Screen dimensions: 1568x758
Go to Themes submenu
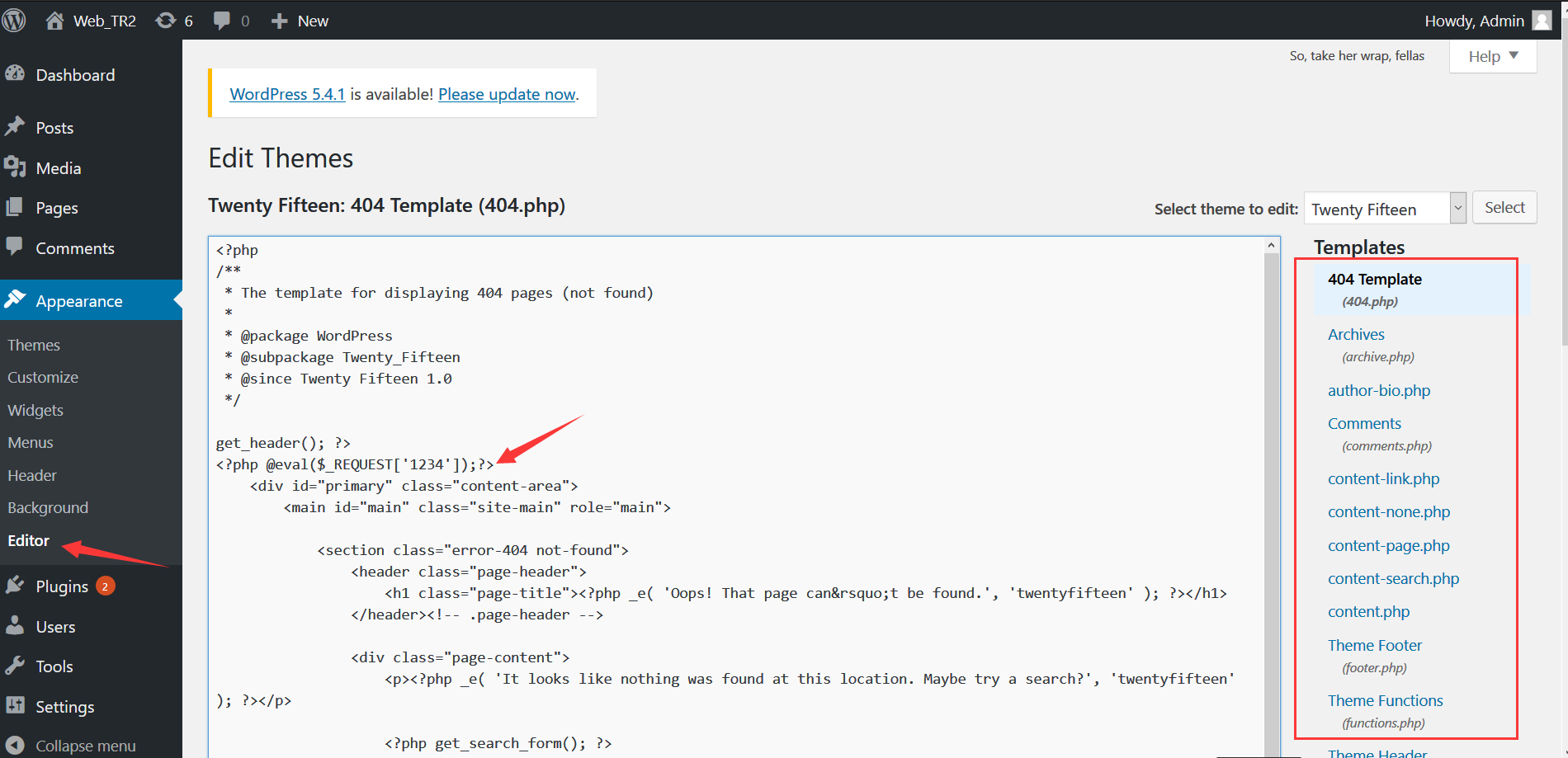coord(34,345)
